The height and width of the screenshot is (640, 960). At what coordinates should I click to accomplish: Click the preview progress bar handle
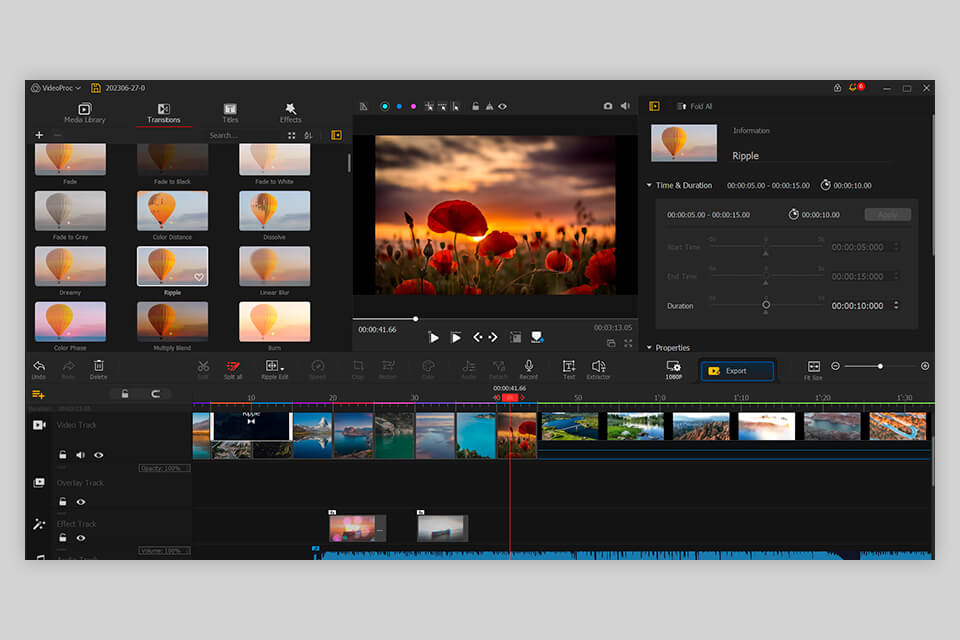pos(416,318)
